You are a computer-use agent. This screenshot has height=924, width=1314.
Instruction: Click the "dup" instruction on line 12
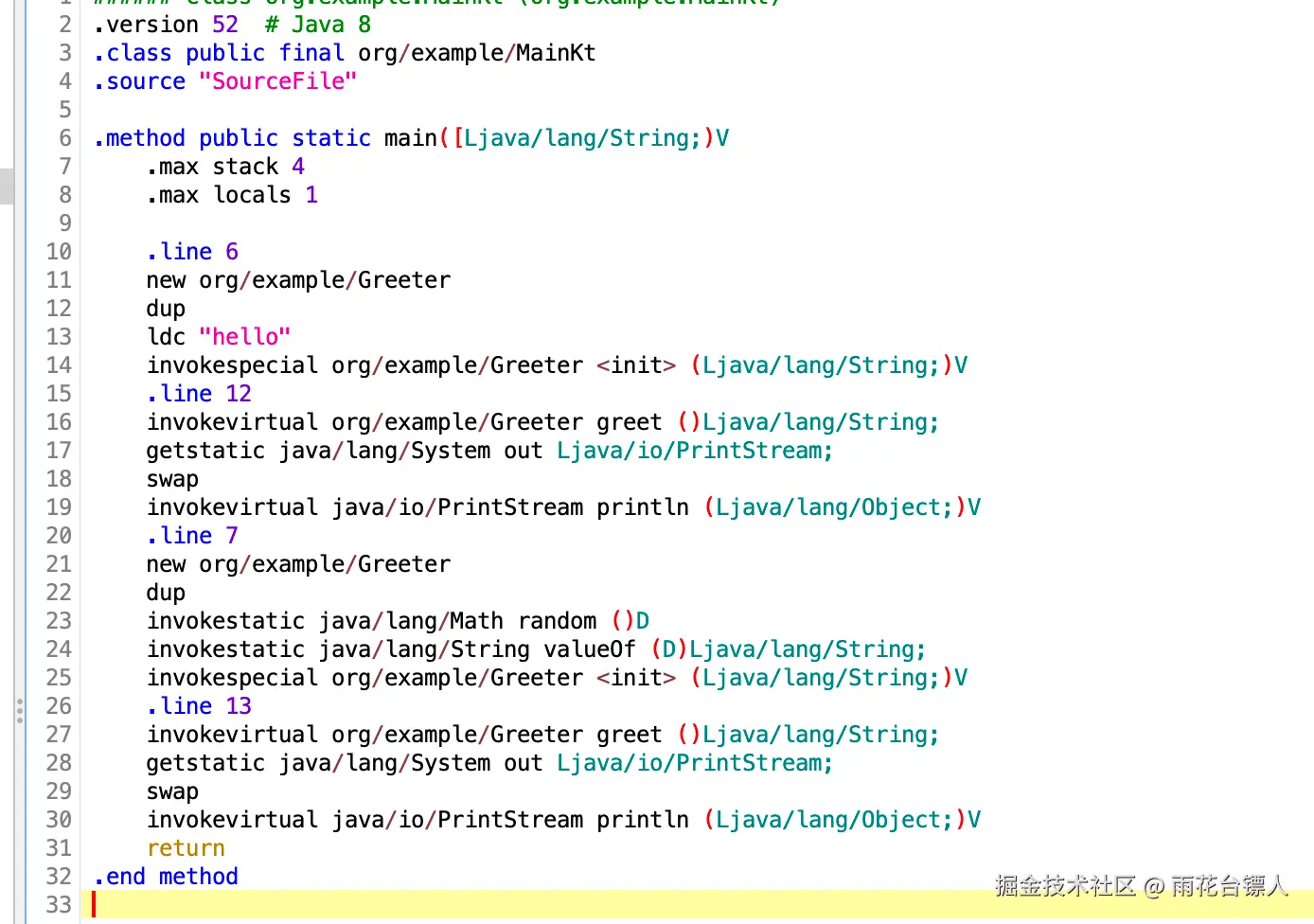pyautogui.click(x=167, y=309)
